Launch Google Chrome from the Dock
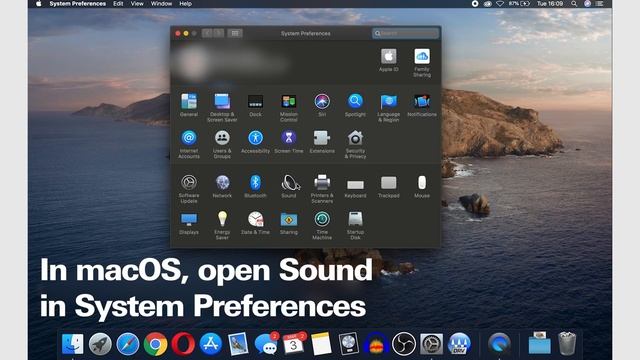 156,344
